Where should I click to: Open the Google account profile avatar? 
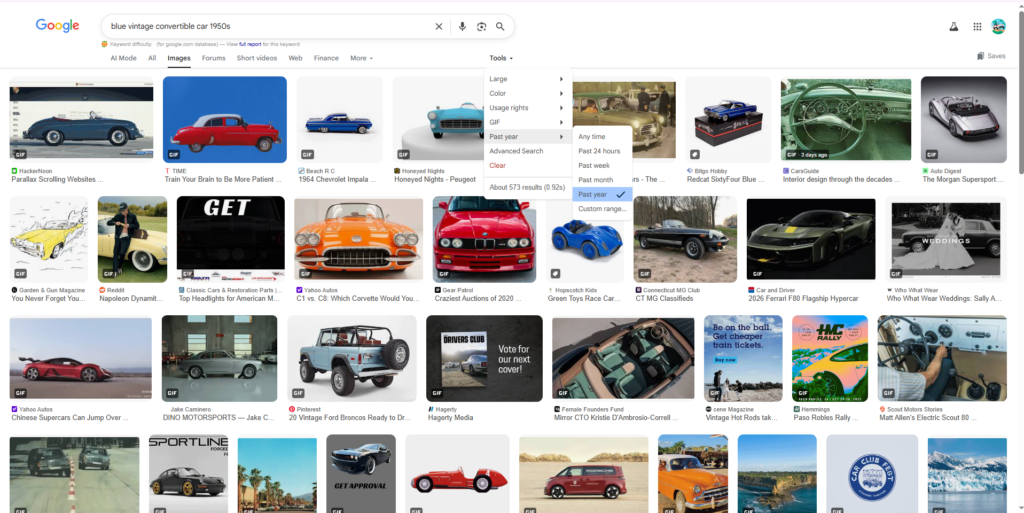coord(998,27)
